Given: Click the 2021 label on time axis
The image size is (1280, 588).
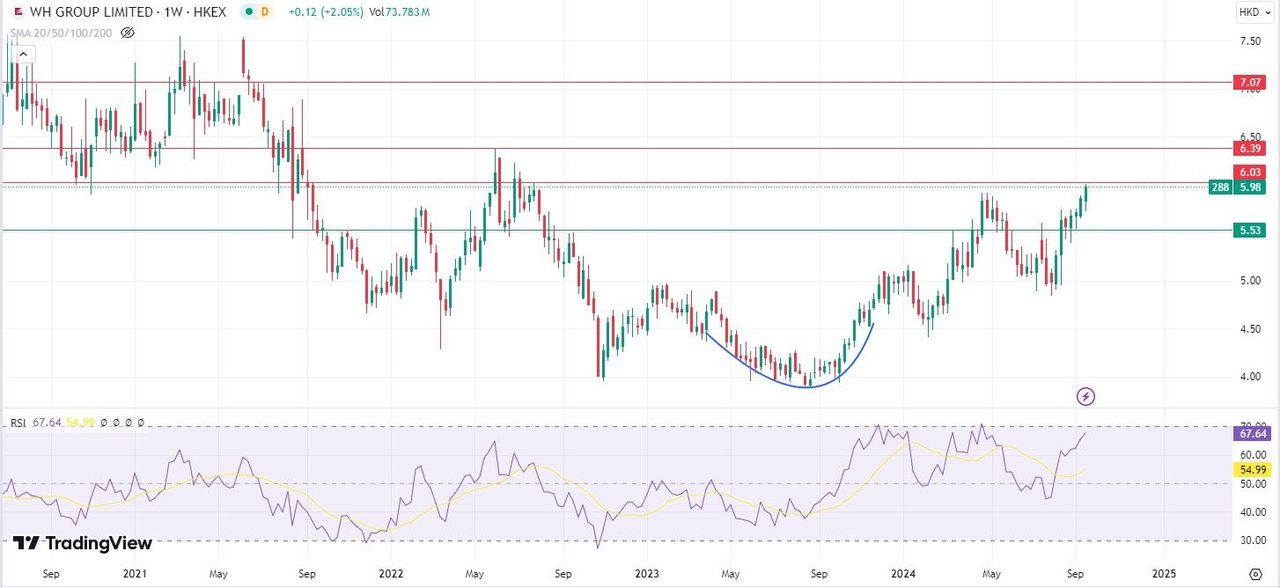Looking at the screenshot, I should click(135, 574).
